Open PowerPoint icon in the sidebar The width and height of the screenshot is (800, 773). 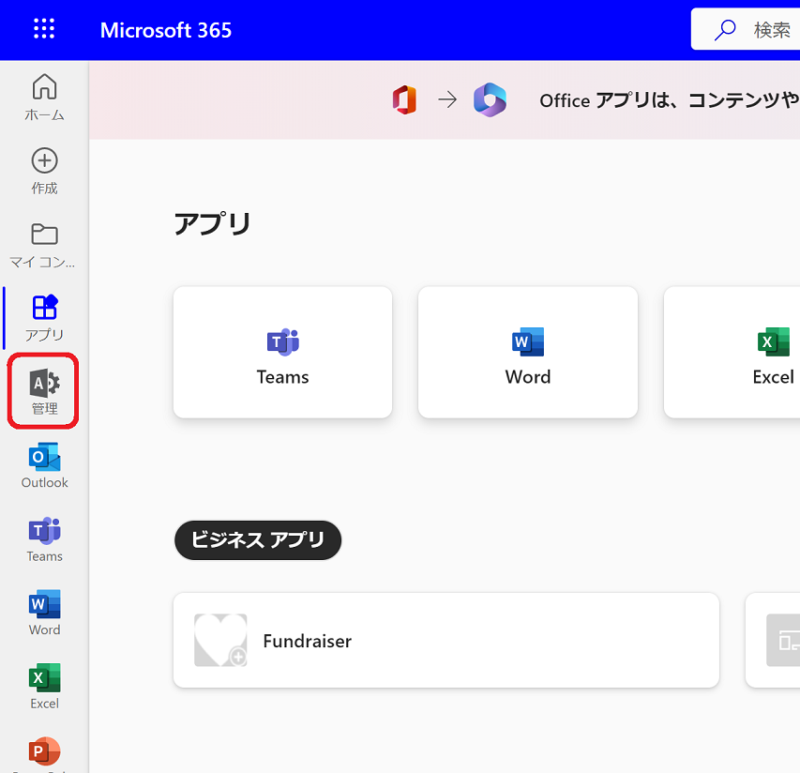pyautogui.click(x=44, y=752)
